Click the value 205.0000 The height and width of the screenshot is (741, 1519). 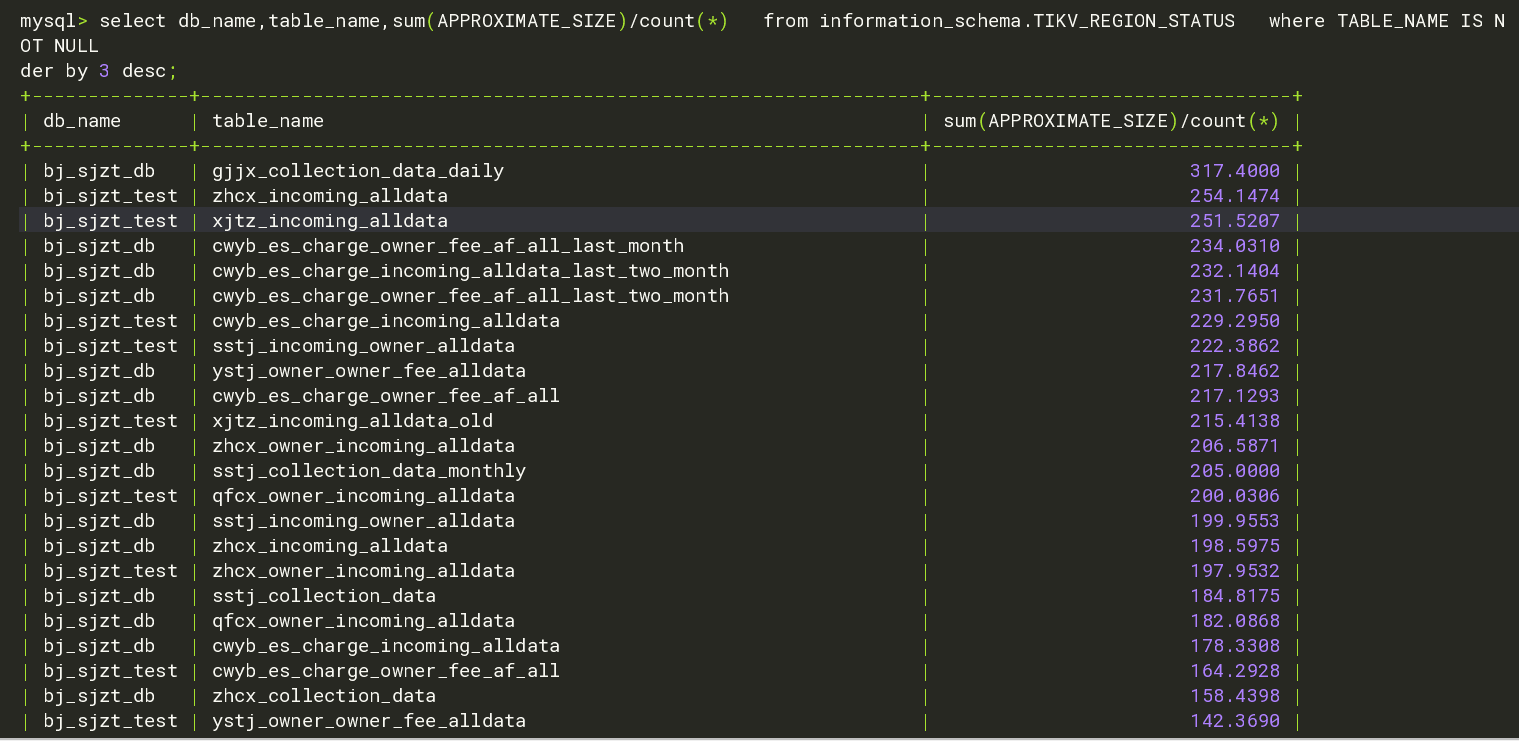pos(1234,471)
